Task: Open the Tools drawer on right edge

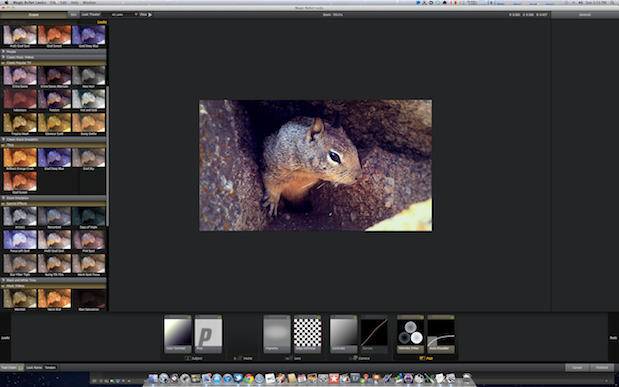Action: pos(613,338)
